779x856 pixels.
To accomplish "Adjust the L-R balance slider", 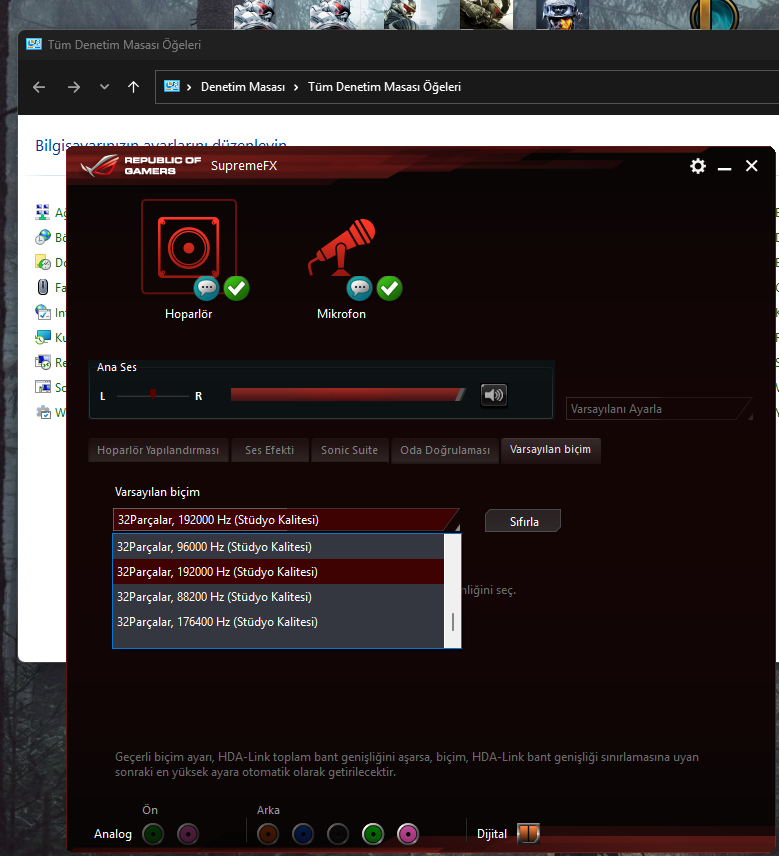I will pyautogui.click(x=153, y=395).
